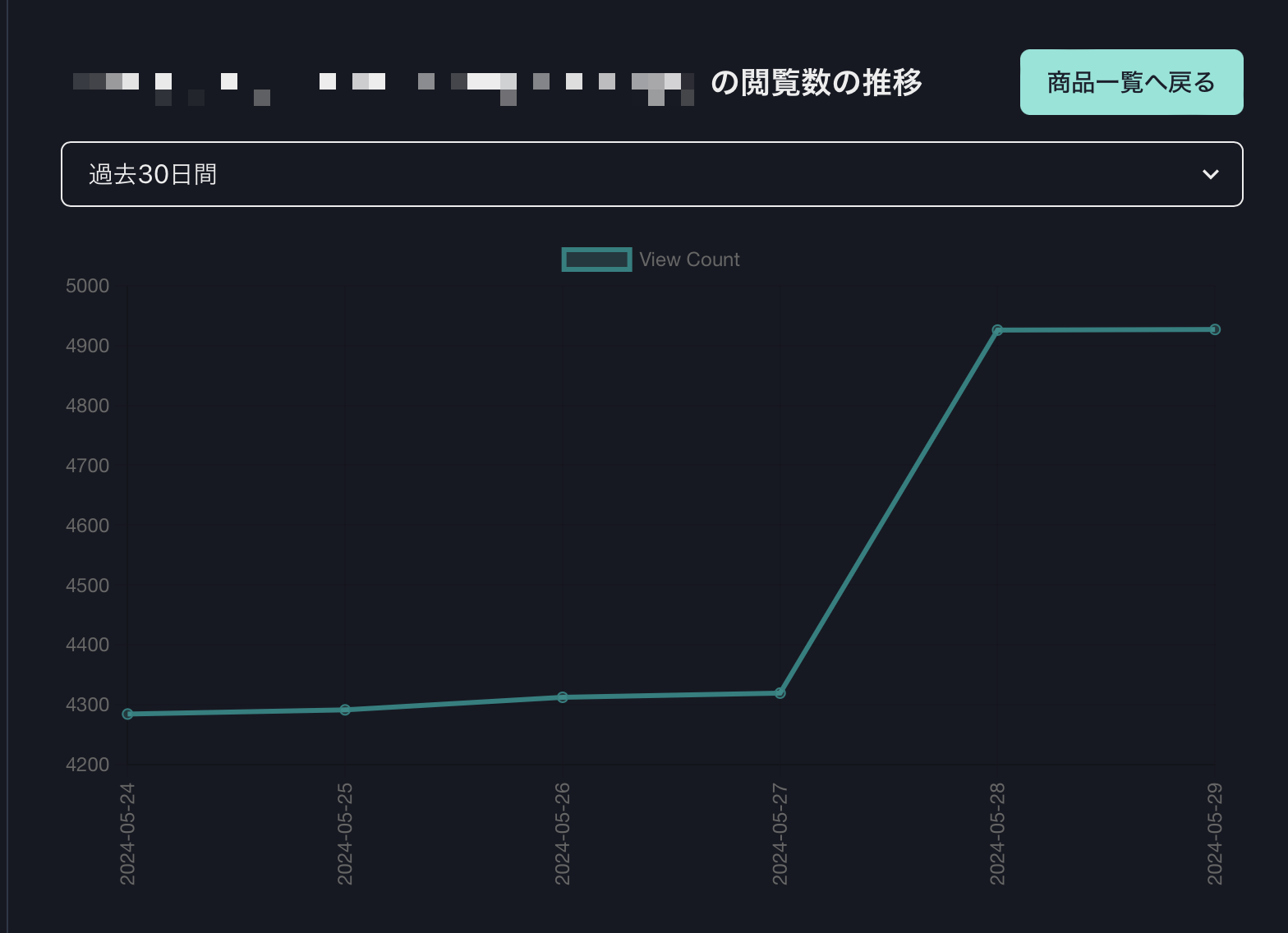Click the data point for 2024-05-24
This screenshot has height=933, width=1288.
pyautogui.click(x=127, y=714)
